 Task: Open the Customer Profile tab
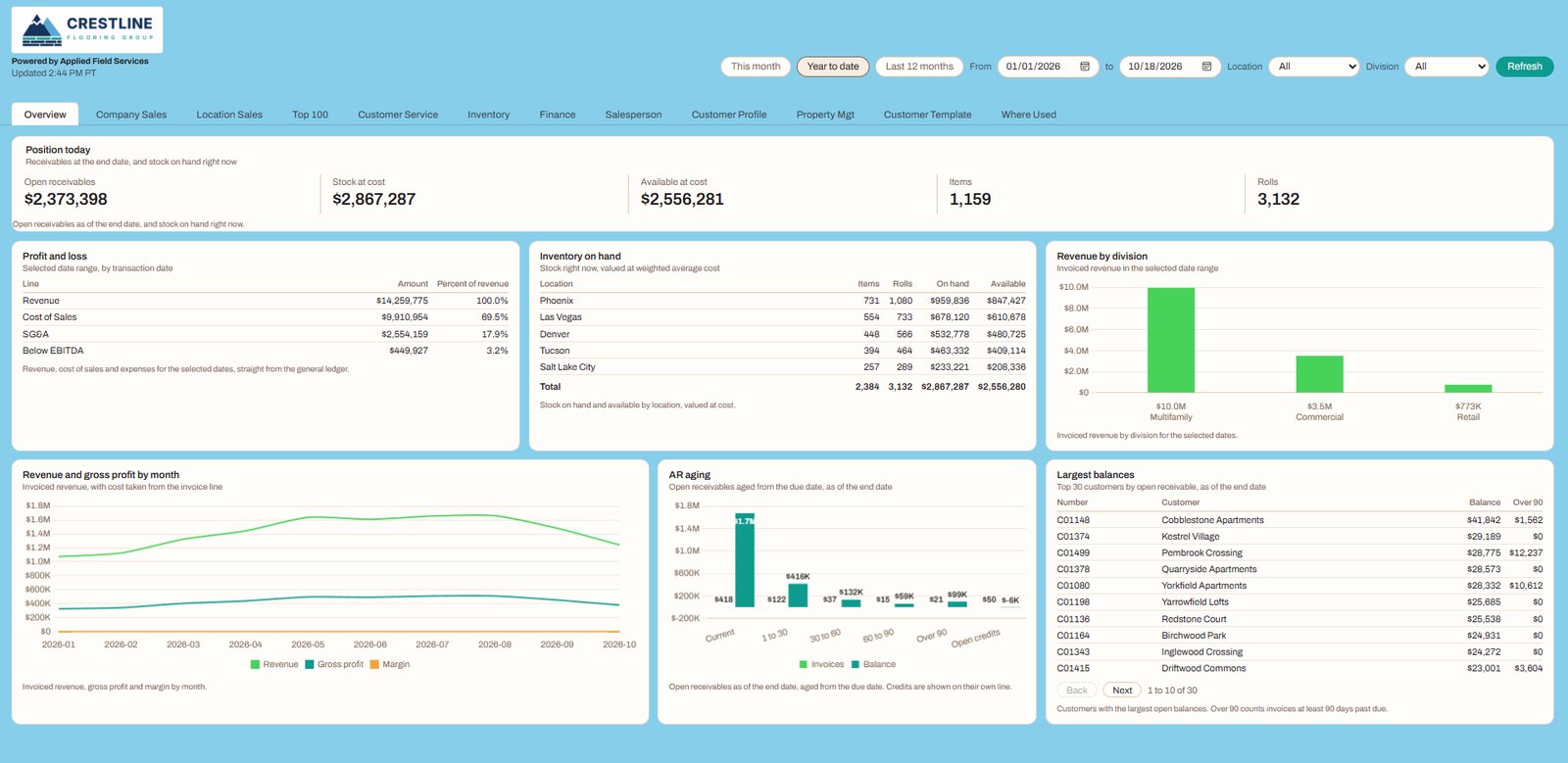tap(729, 115)
